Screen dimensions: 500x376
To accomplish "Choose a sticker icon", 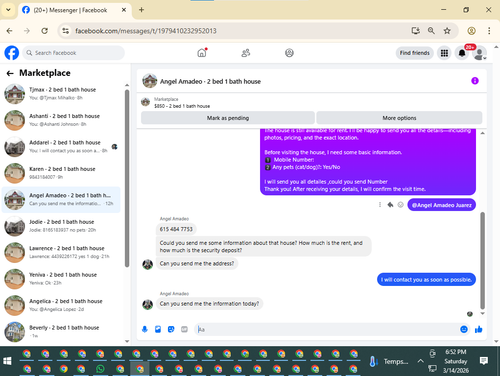I will click(171, 329).
